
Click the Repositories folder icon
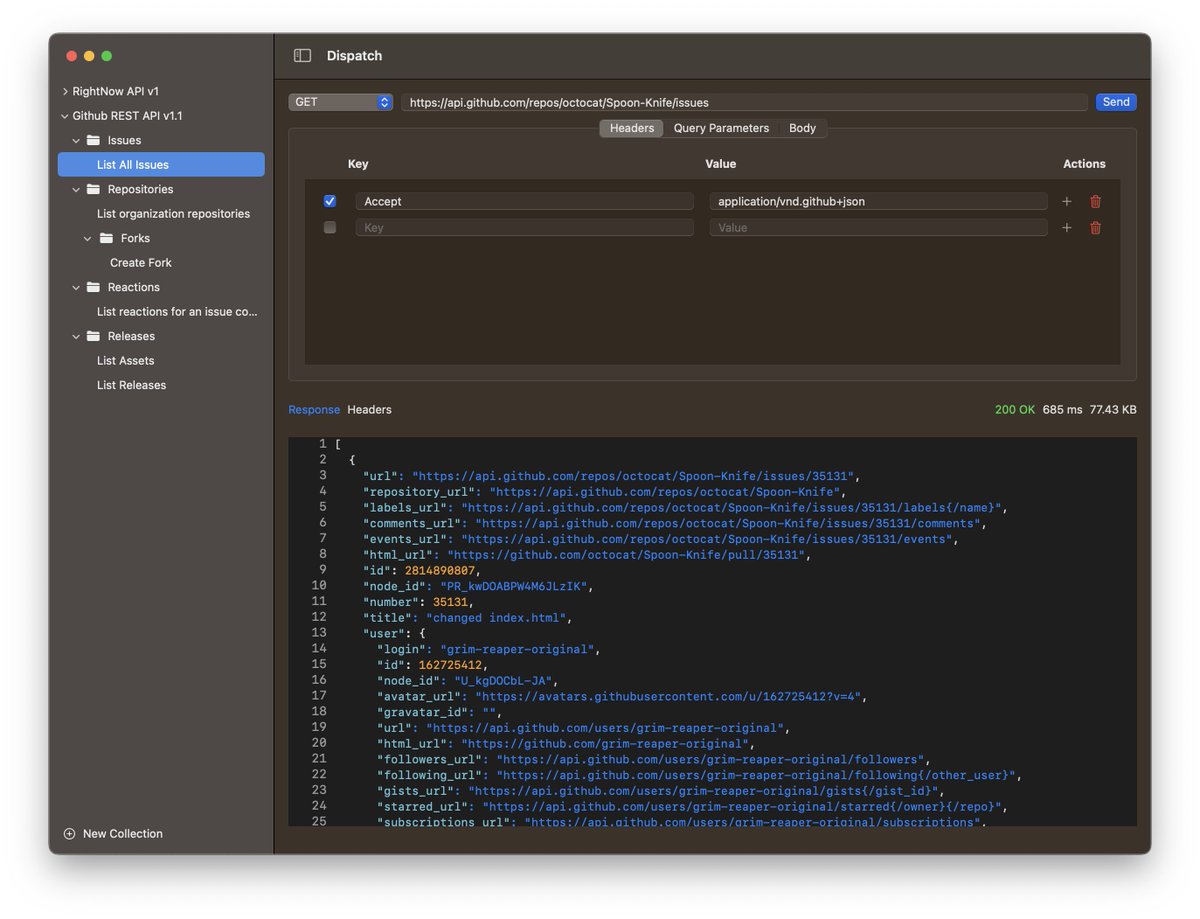click(x=91, y=189)
